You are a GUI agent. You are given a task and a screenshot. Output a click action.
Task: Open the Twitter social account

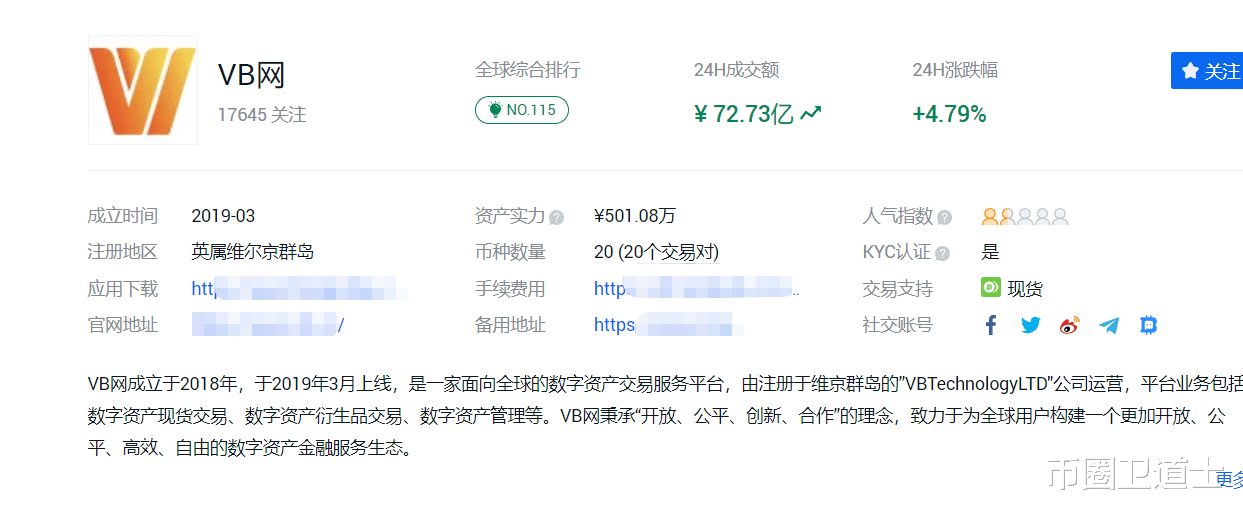coord(1031,325)
